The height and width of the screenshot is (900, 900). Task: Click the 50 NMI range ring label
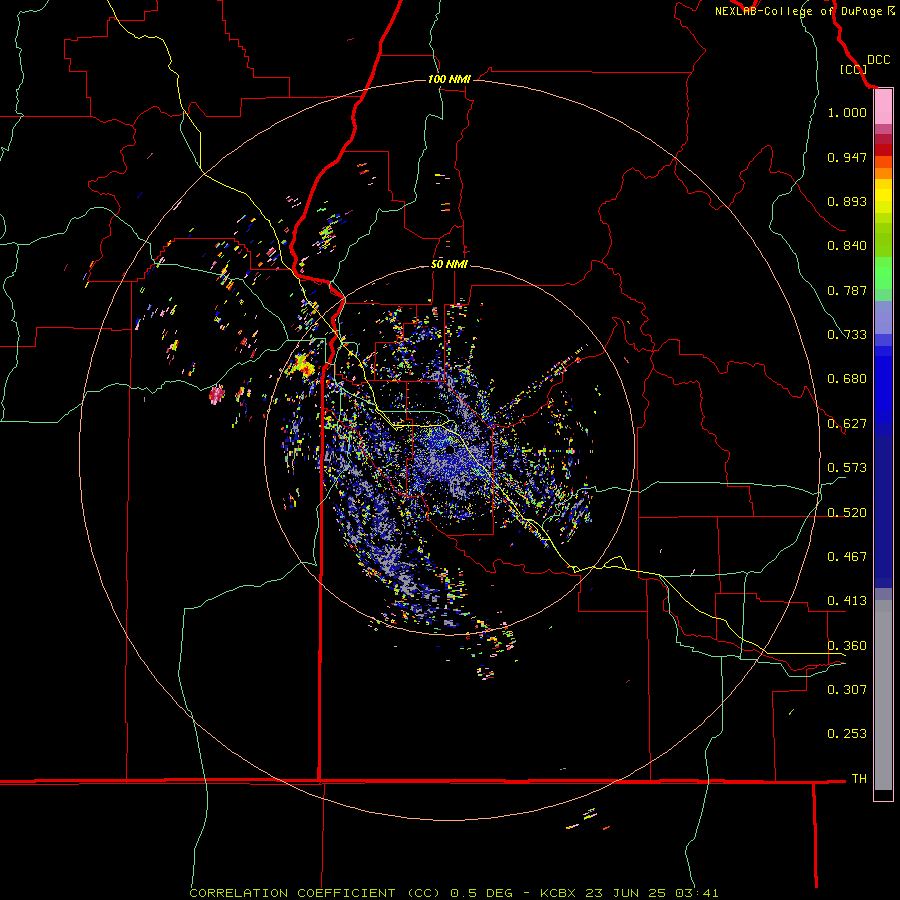(x=449, y=265)
